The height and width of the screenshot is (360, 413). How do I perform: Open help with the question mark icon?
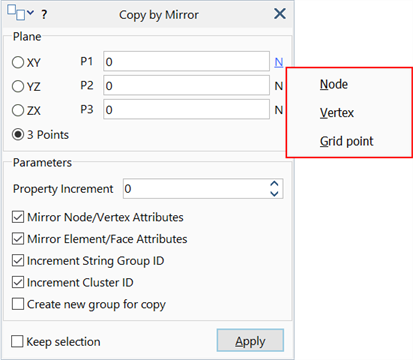[x=44, y=14]
